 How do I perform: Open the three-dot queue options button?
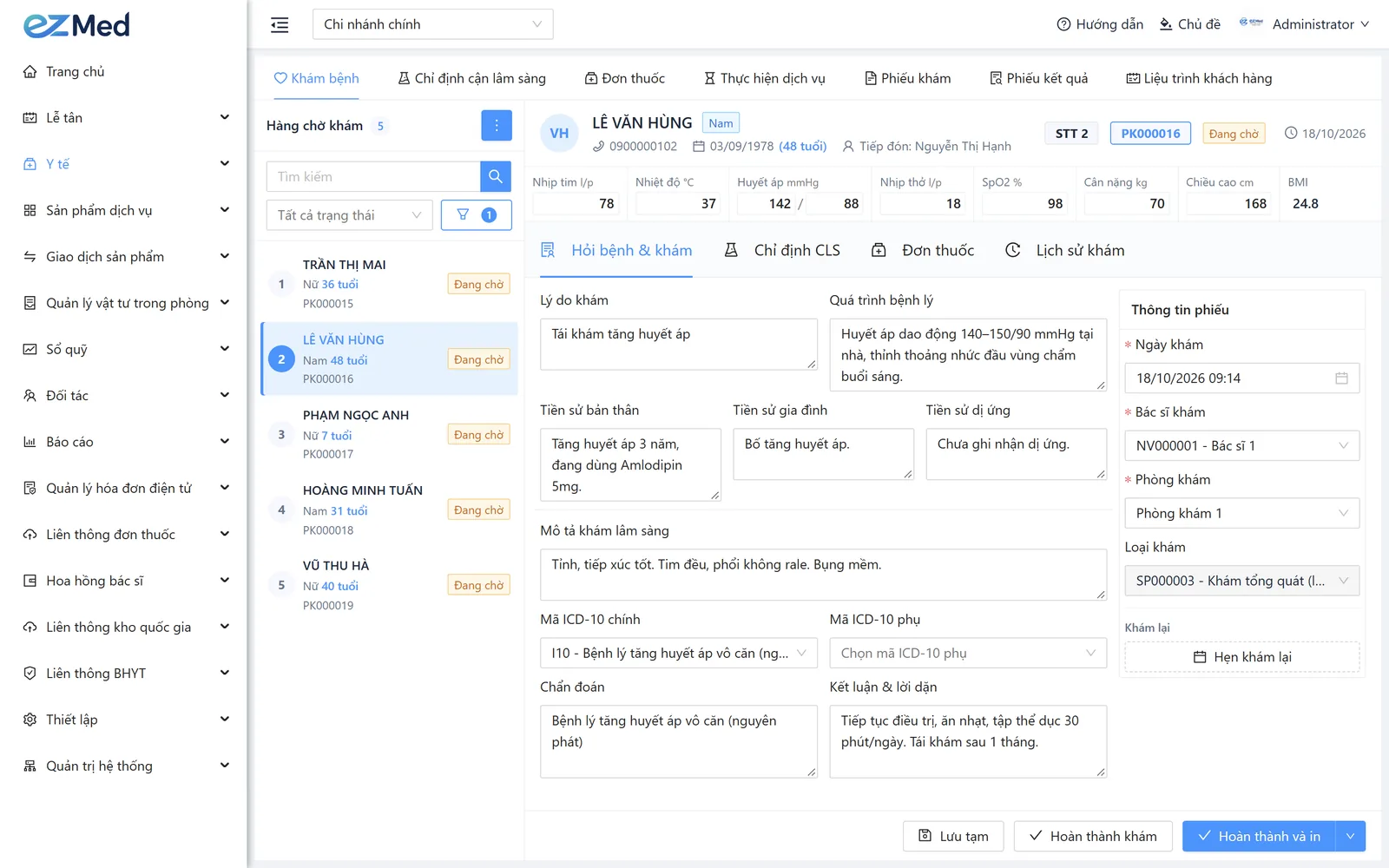click(497, 126)
